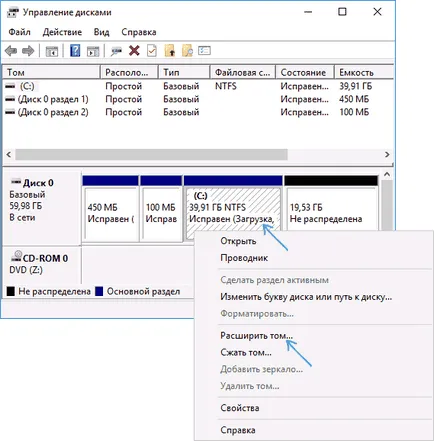Viewport: 434px width, 441px height.
Task: Click the disk pane scroll up arrow
Action: tap(387, 174)
